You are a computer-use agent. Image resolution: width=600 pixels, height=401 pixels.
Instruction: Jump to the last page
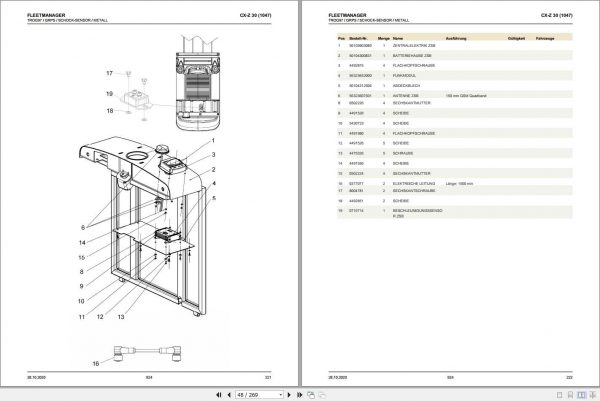point(300,394)
